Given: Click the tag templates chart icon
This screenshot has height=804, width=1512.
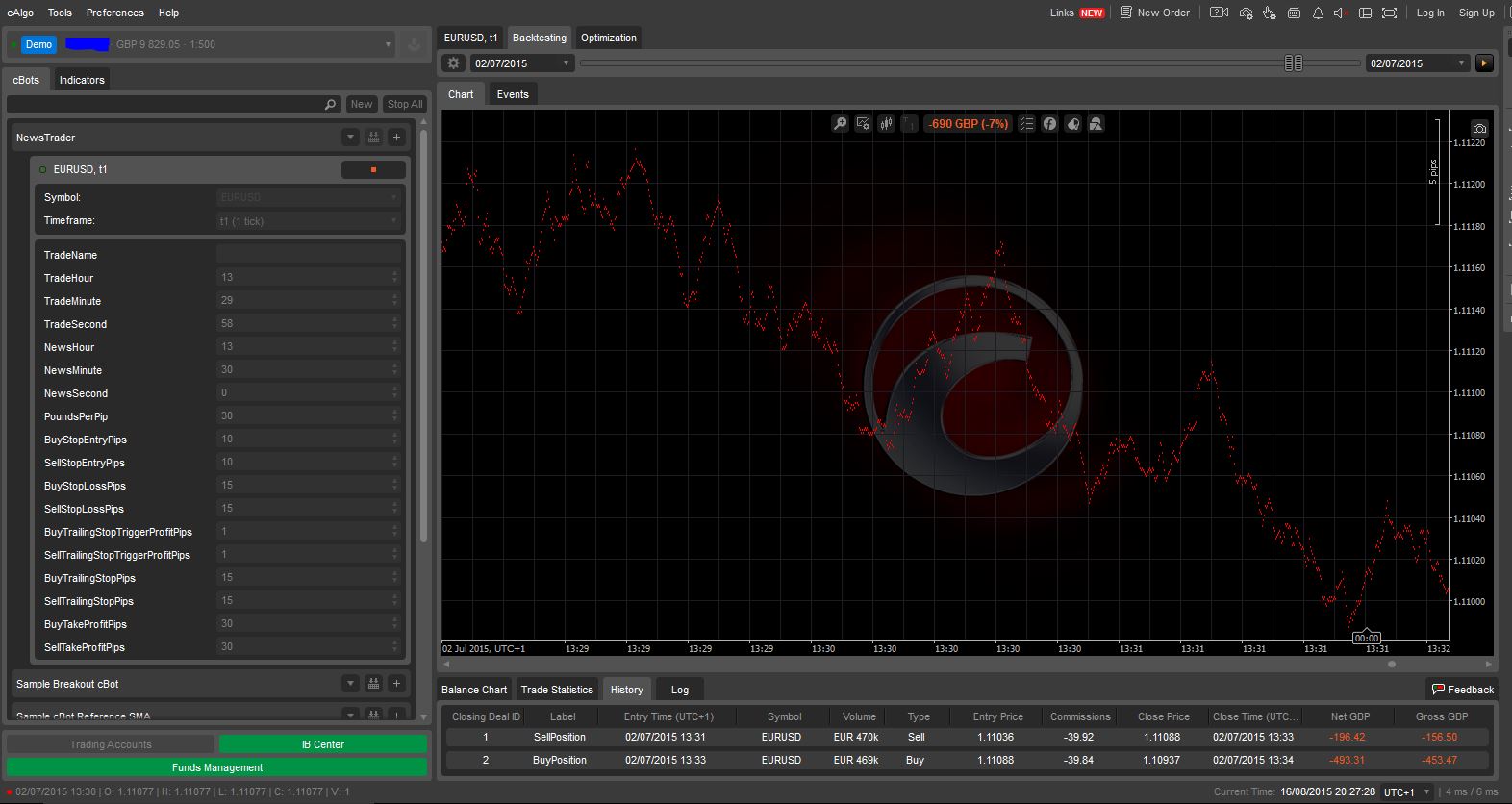Looking at the screenshot, I should point(1072,123).
